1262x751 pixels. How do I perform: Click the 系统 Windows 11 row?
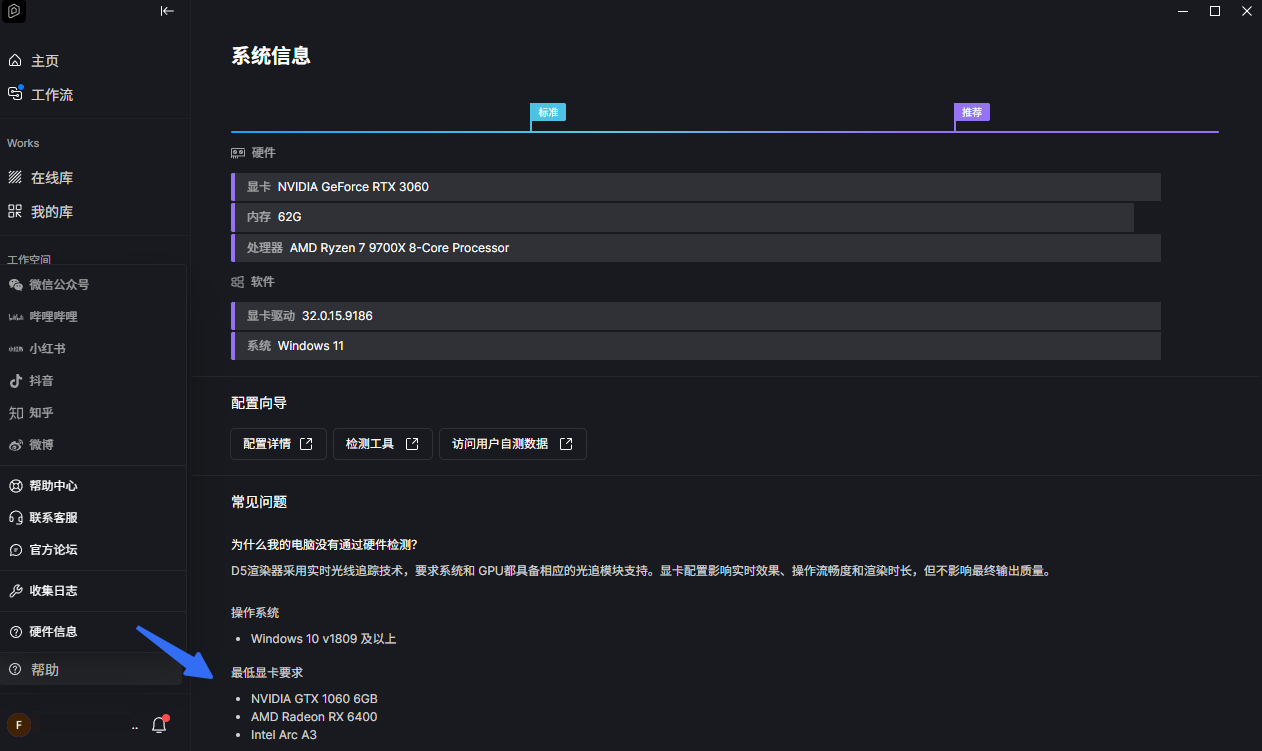coord(696,346)
